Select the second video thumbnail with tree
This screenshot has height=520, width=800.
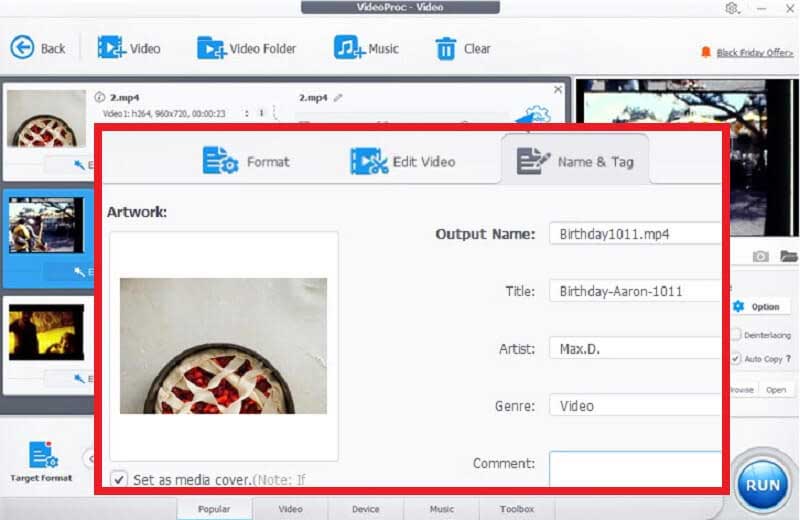(46, 225)
